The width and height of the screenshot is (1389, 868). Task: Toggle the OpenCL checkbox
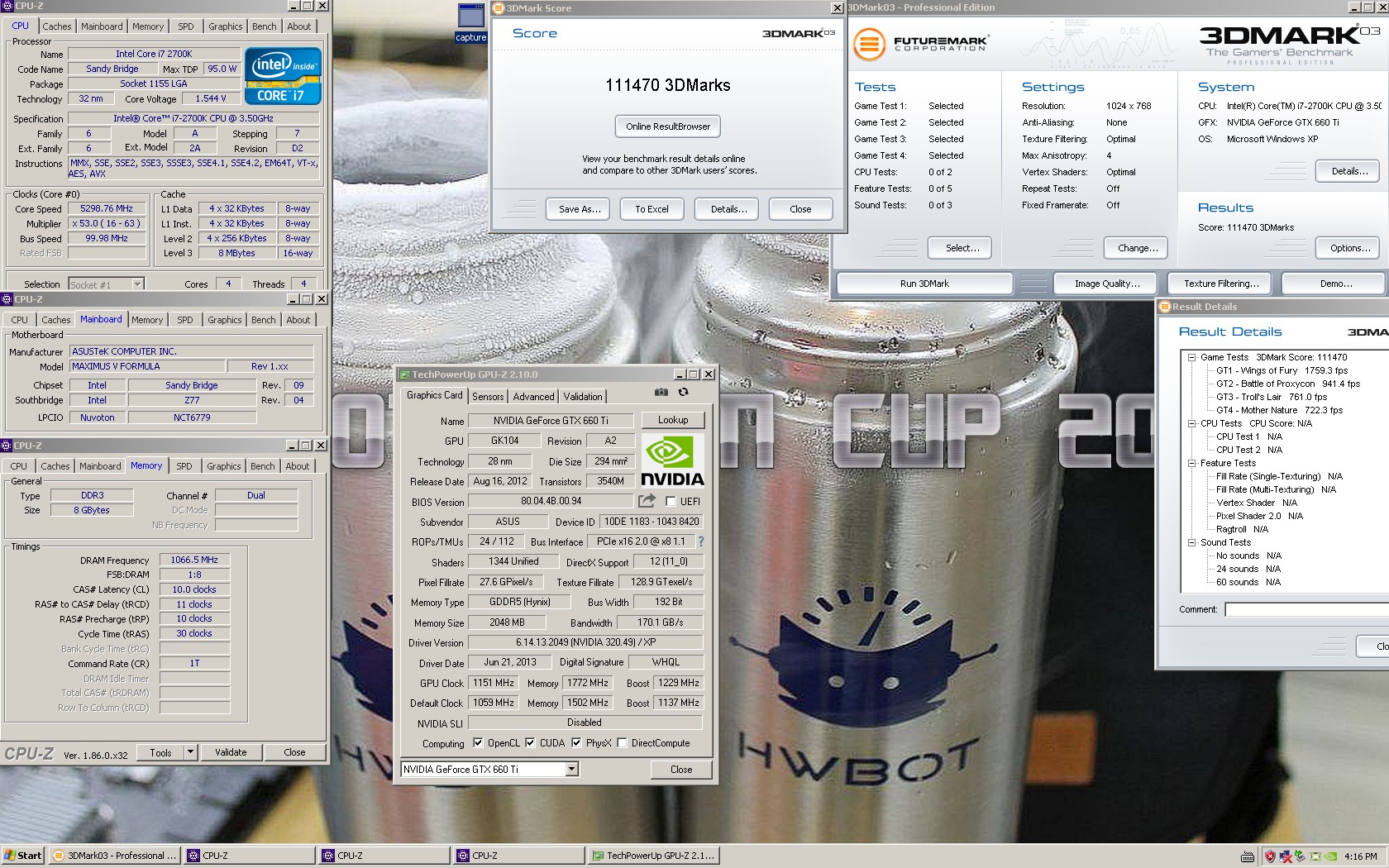click(478, 742)
